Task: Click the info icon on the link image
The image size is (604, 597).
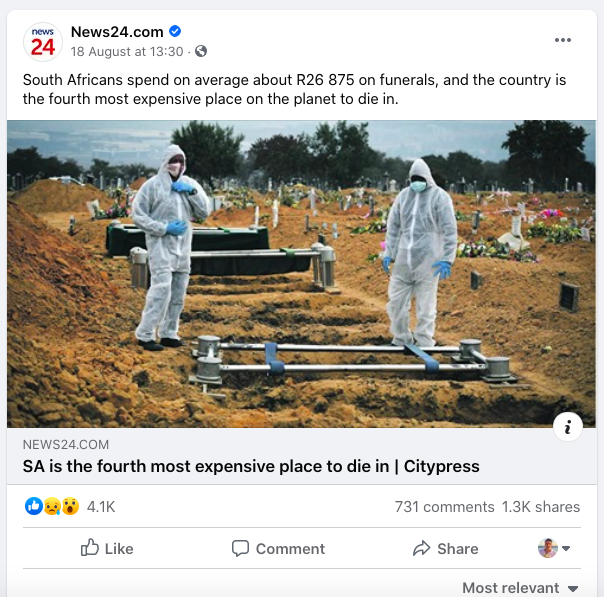Action: point(567,427)
